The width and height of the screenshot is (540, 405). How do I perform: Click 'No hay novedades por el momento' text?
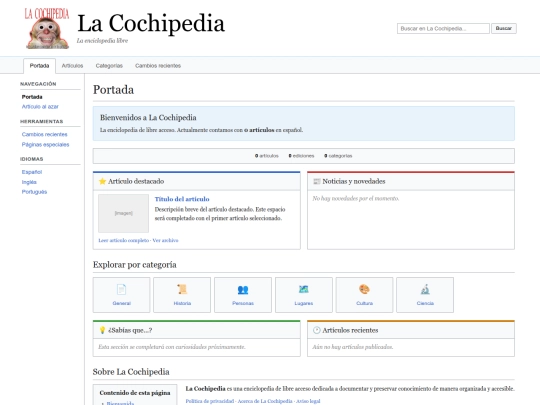coord(356,198)
